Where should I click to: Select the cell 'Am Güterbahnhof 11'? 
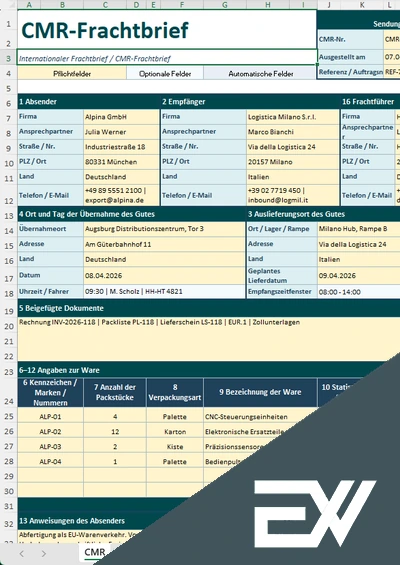click(164, 244)
